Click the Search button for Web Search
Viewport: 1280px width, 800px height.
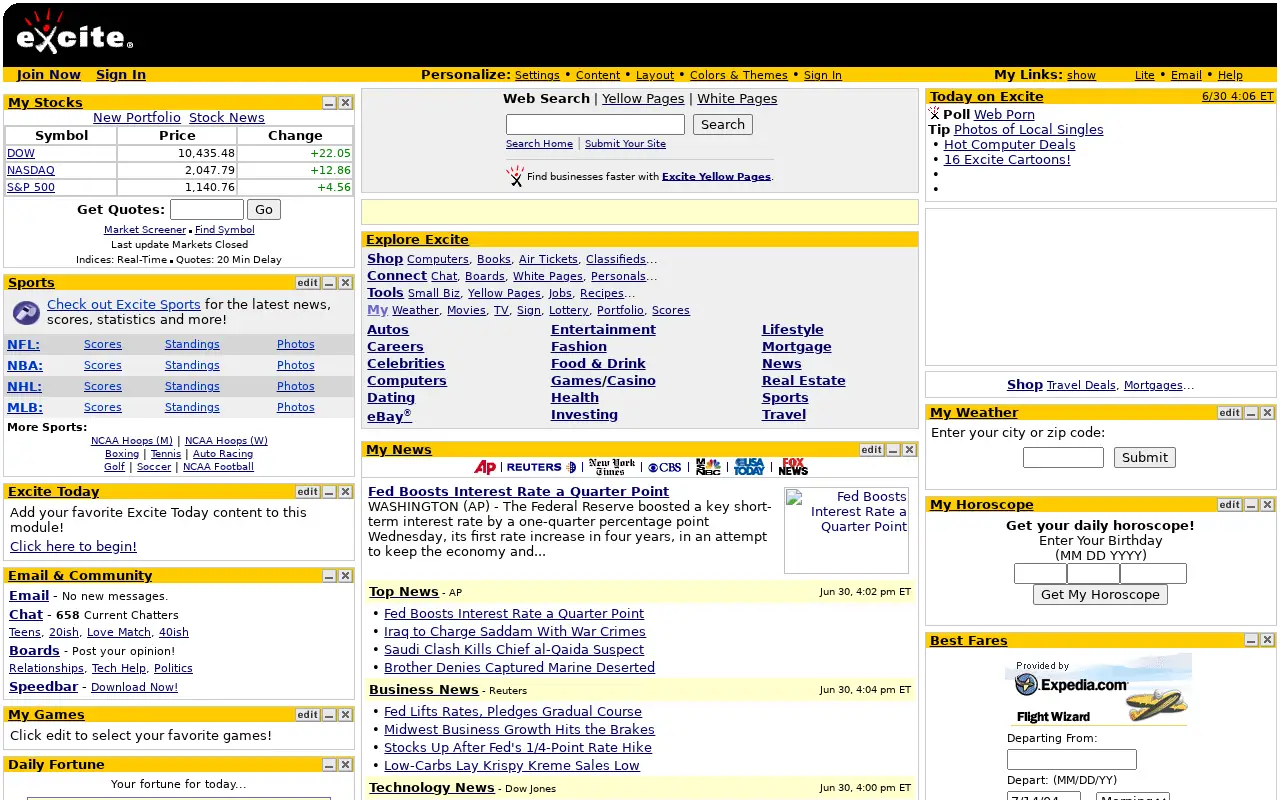723,125
